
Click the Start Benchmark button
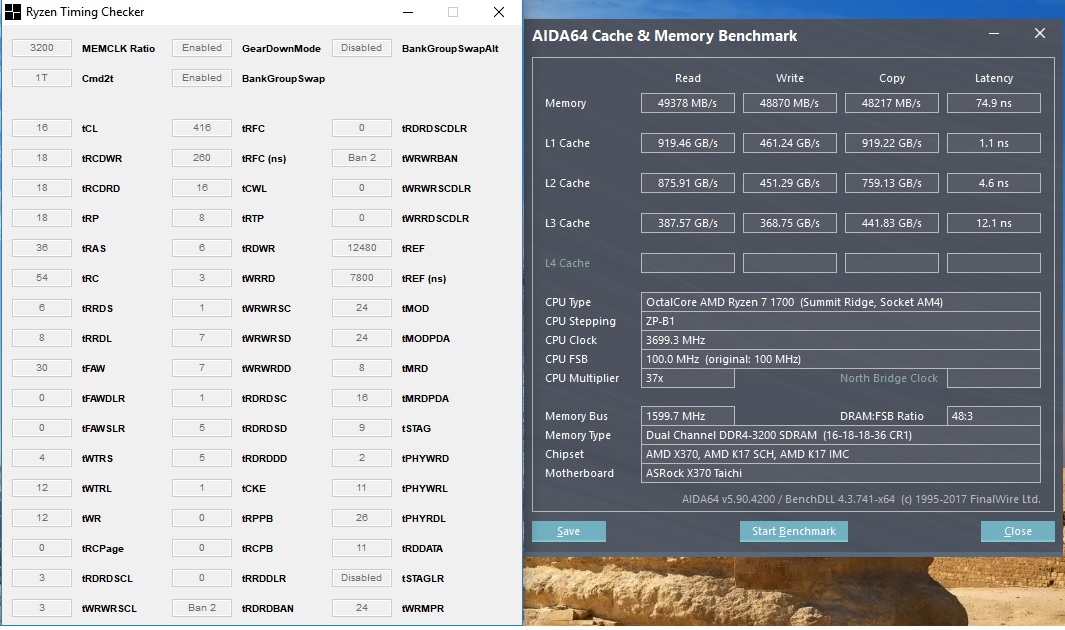793,531
